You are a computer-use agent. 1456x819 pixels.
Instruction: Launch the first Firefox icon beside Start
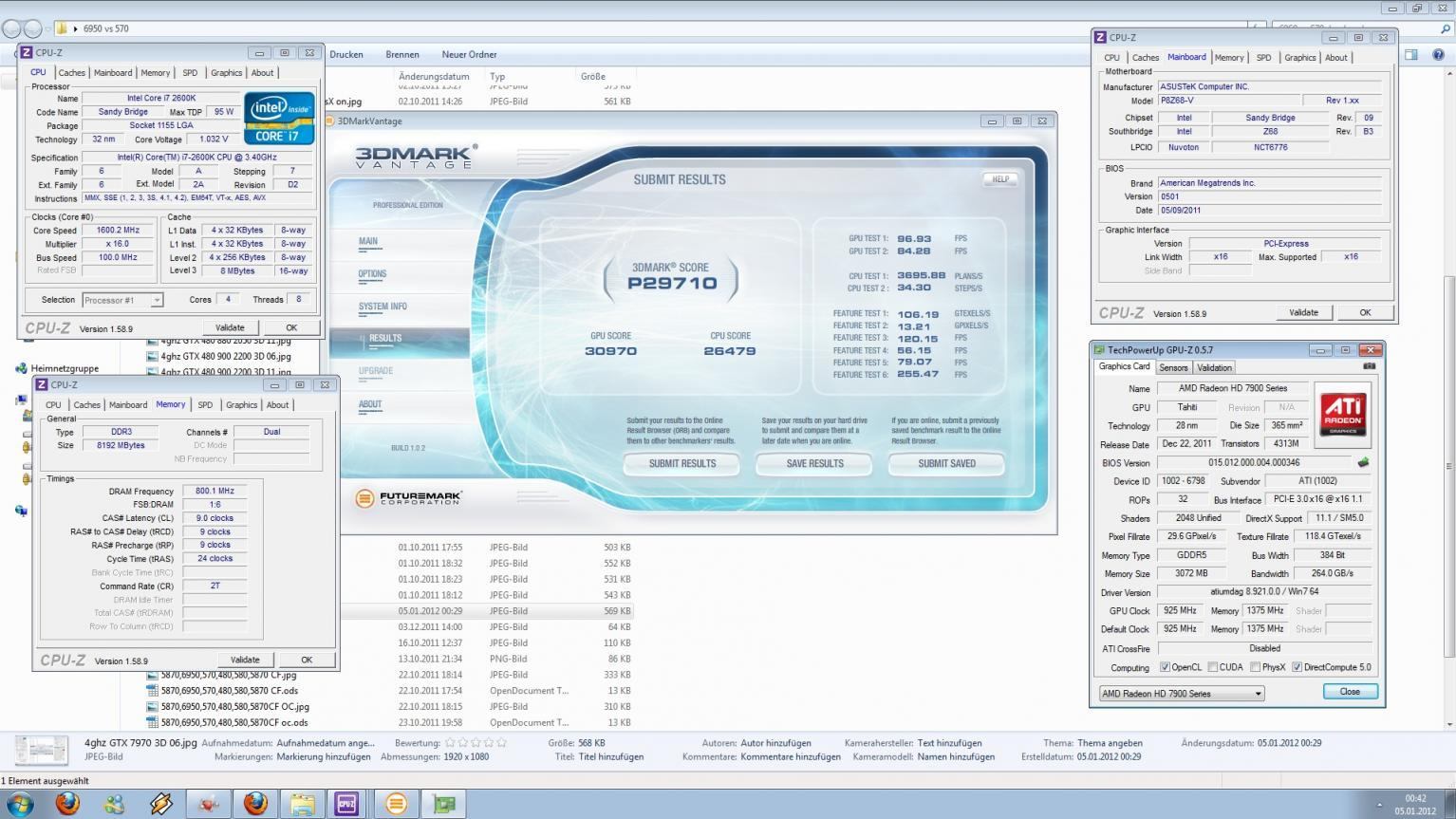tap(67, 804)
